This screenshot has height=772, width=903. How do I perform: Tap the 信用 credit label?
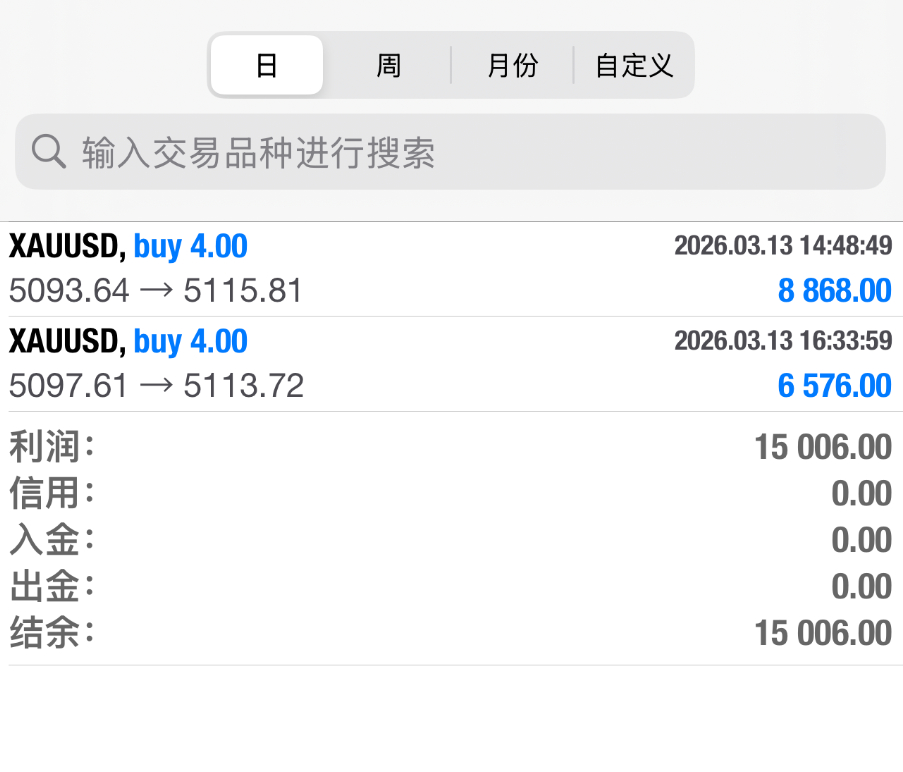[52, 493]
